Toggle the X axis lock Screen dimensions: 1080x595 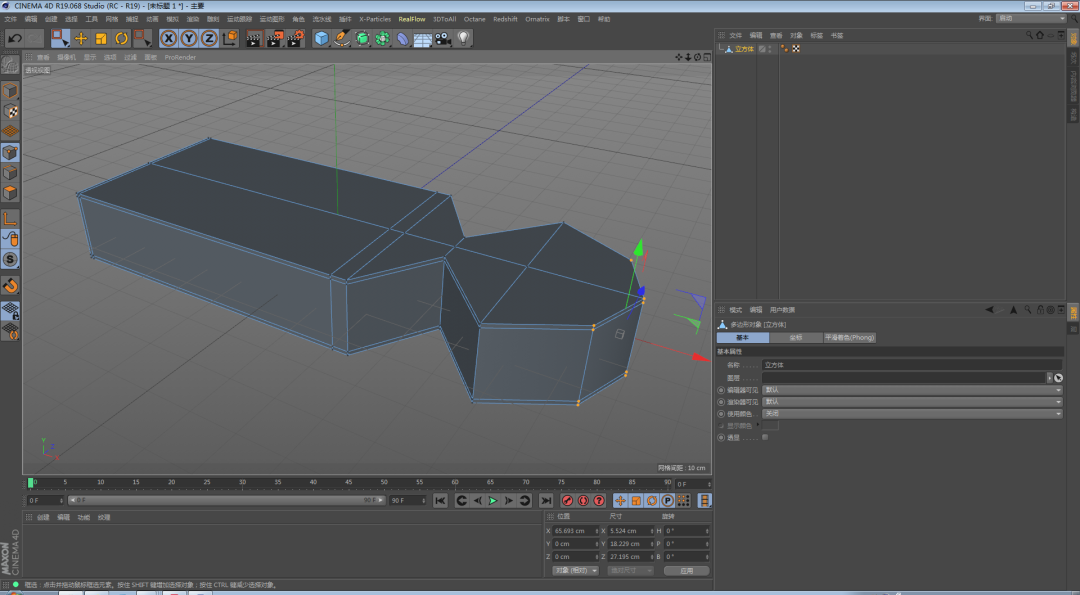pyautogui.click(x=168, y=38)
